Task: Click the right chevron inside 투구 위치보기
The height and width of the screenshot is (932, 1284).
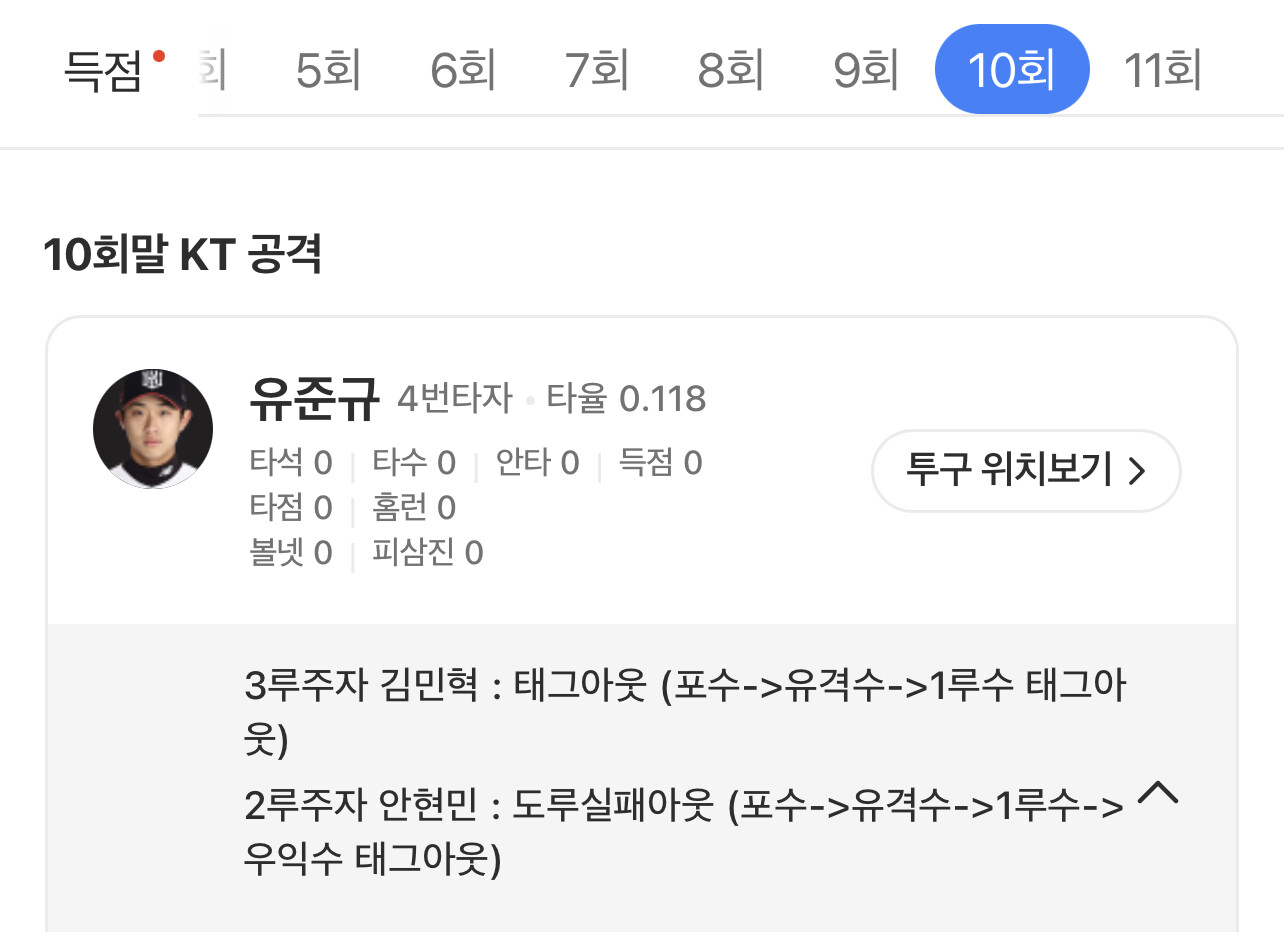Action: 1136,470
